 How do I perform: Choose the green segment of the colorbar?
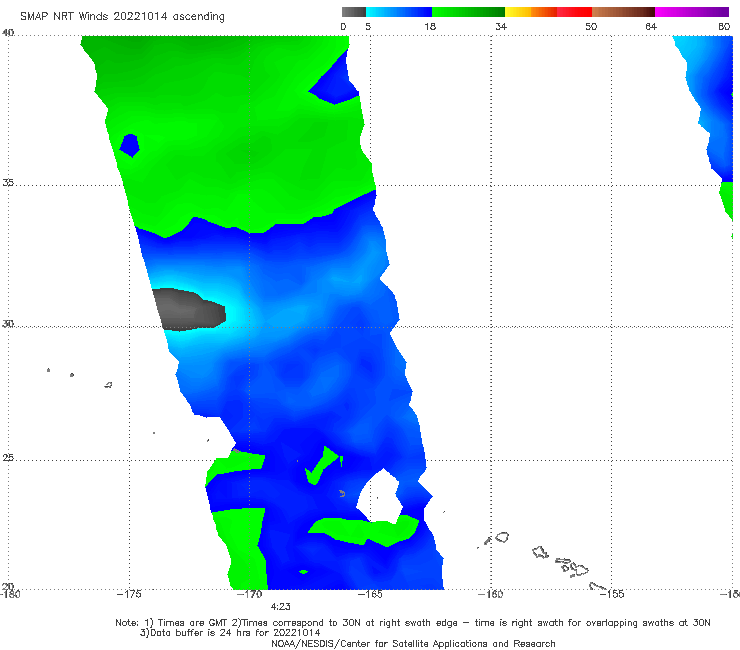[468, 12]
